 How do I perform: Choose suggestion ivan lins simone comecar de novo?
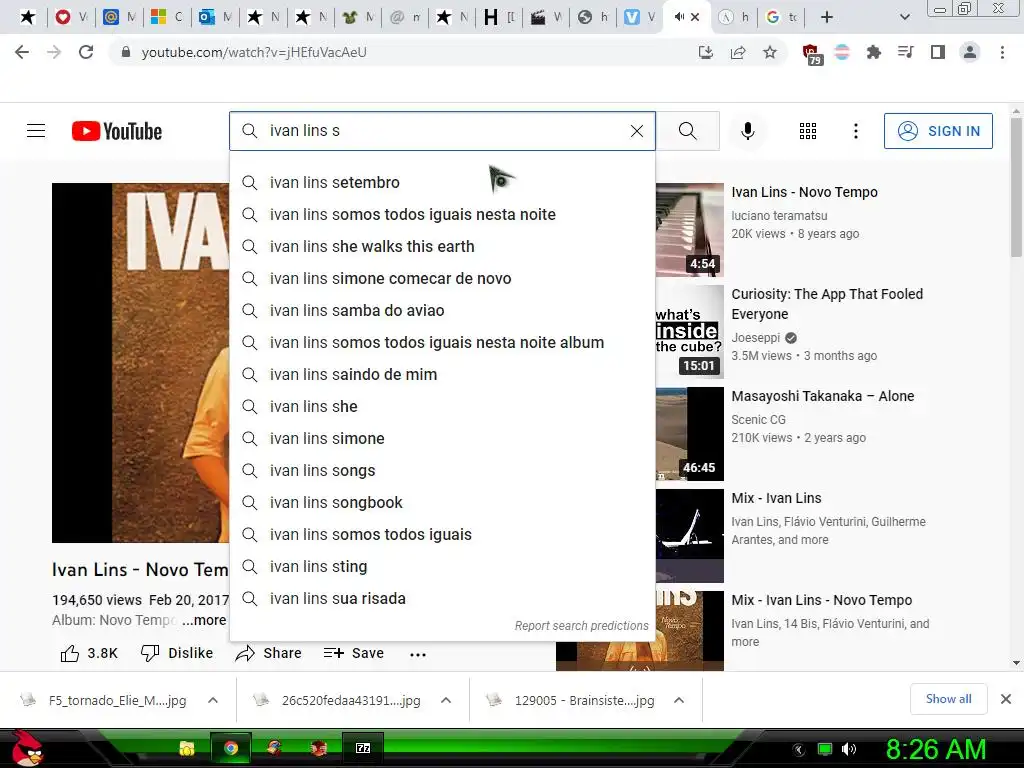click(442, 278)
